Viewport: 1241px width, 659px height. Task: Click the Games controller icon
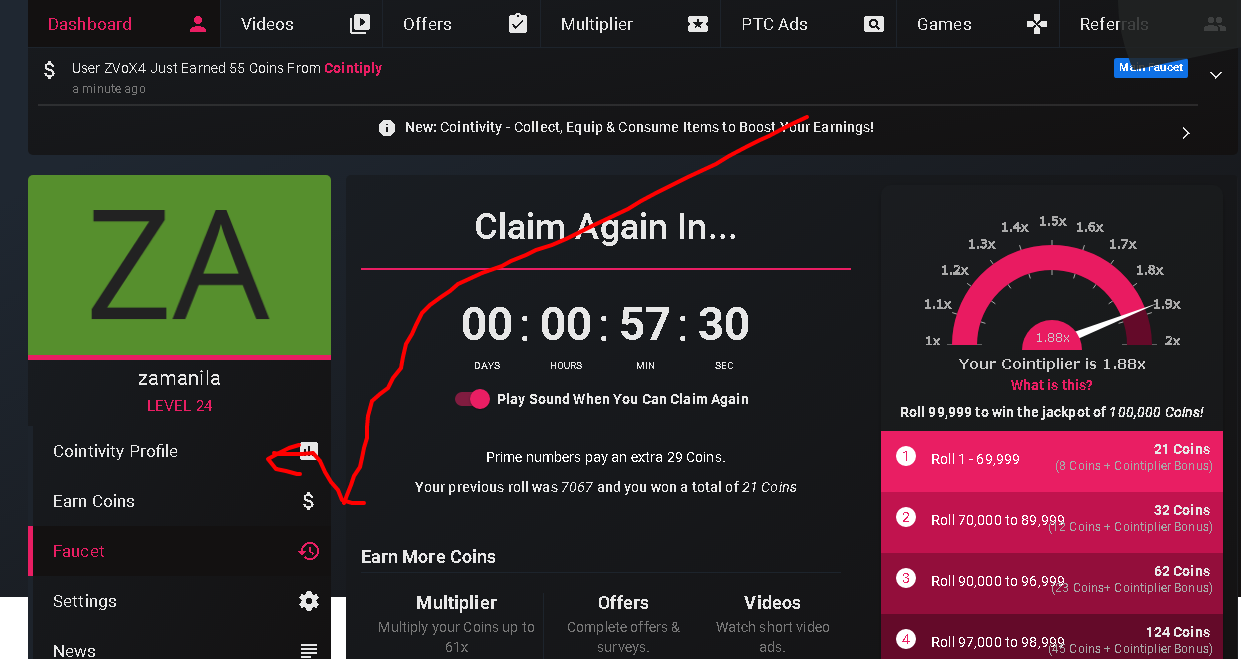click(x=1037, y=24)
